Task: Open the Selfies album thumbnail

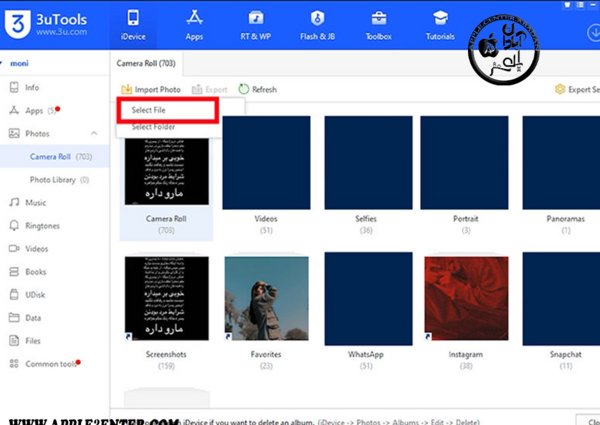Action: pos(368,163)
